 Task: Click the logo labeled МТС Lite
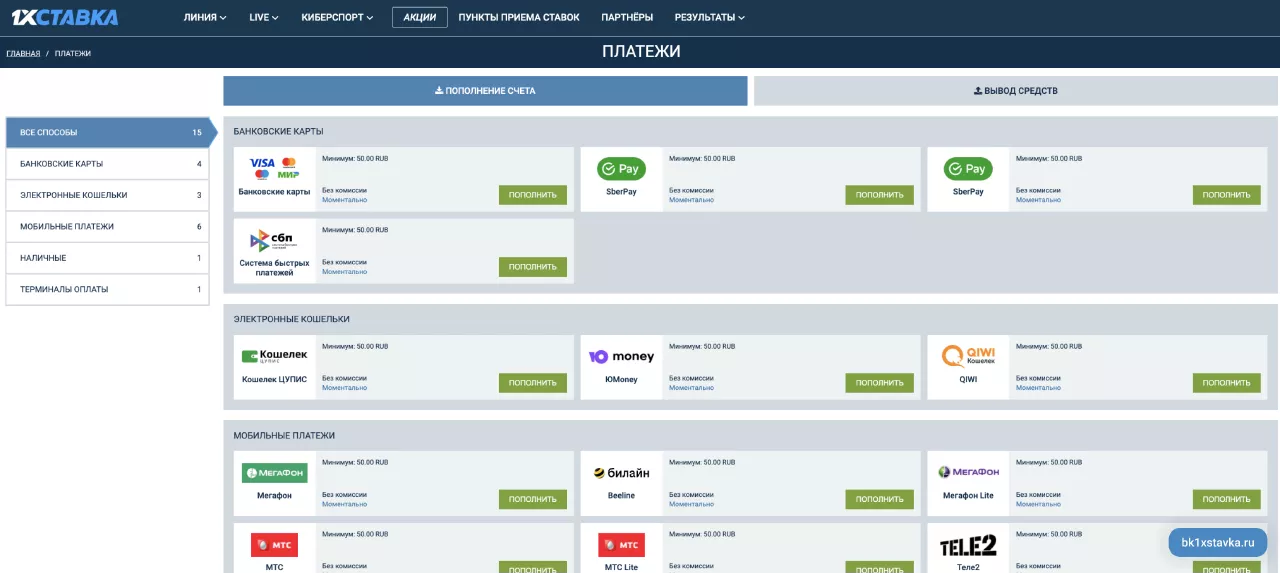(621, 545)
